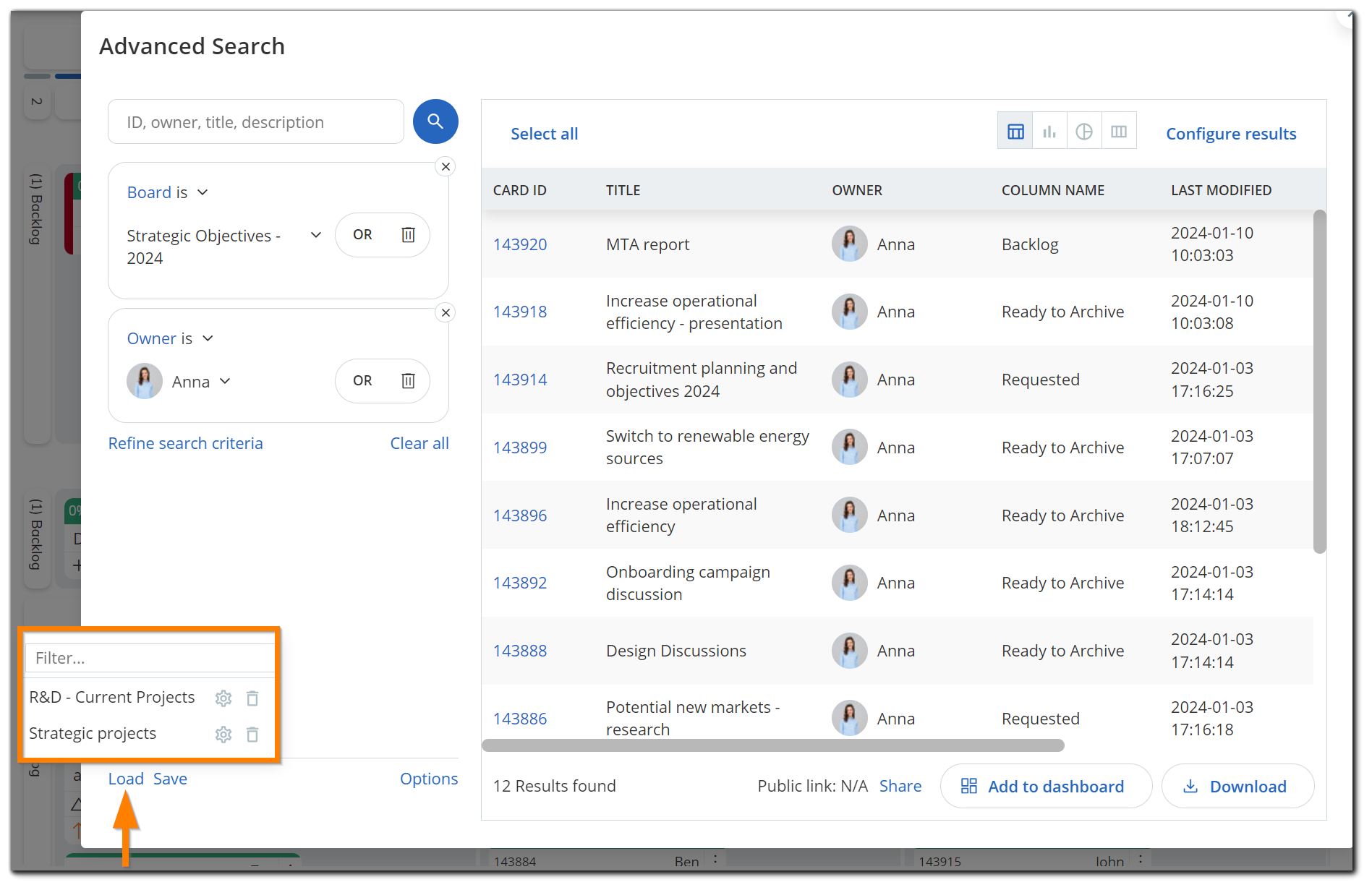Viewport: 1372px width, 890px height.
Task: Open the Strategic Objectives - 2024 board dropdown
Action: [x=315, y=235]
